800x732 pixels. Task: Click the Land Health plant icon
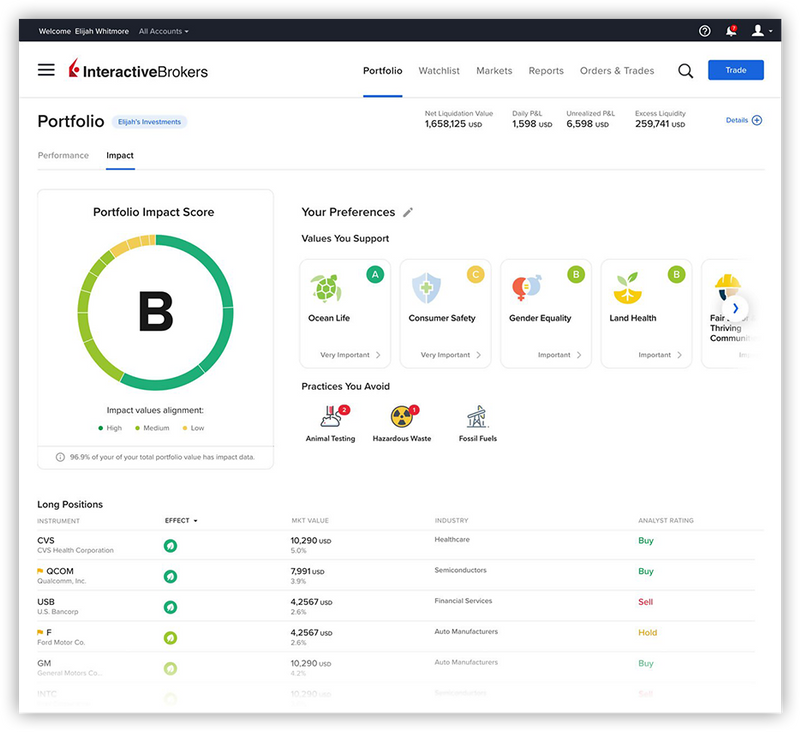pyautogui.click(x=628, y=288)
